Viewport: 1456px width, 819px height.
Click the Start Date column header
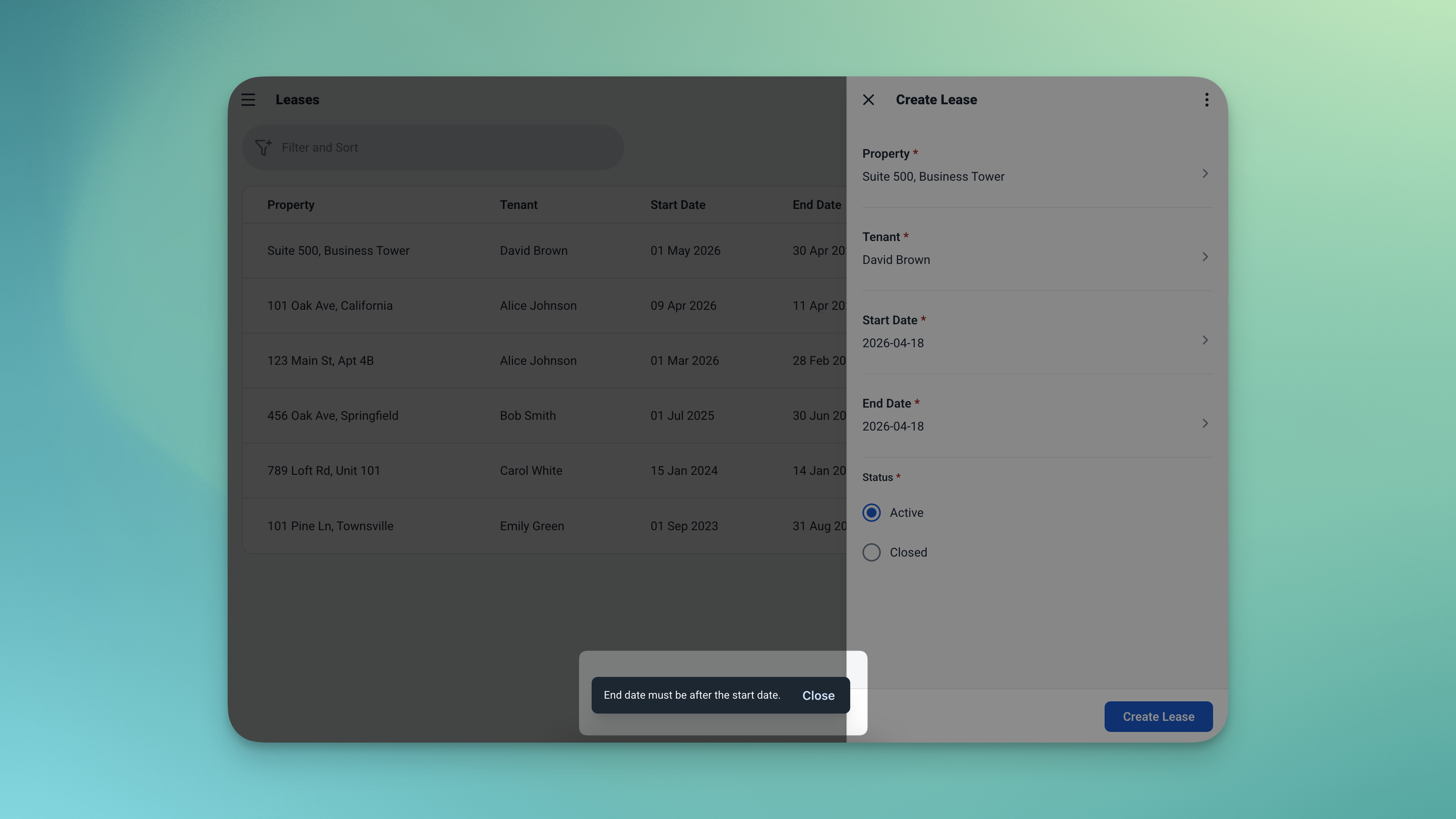click(x=678, y=205)
